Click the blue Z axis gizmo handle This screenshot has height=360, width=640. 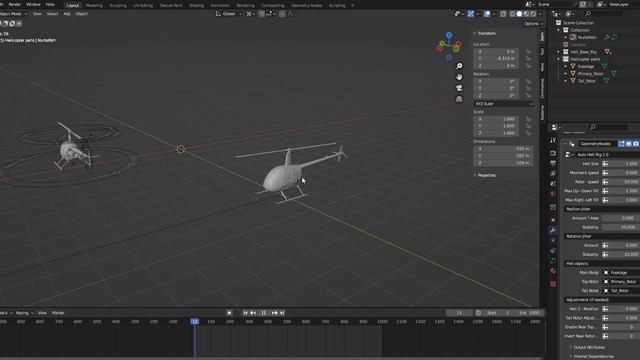[449, 35]
